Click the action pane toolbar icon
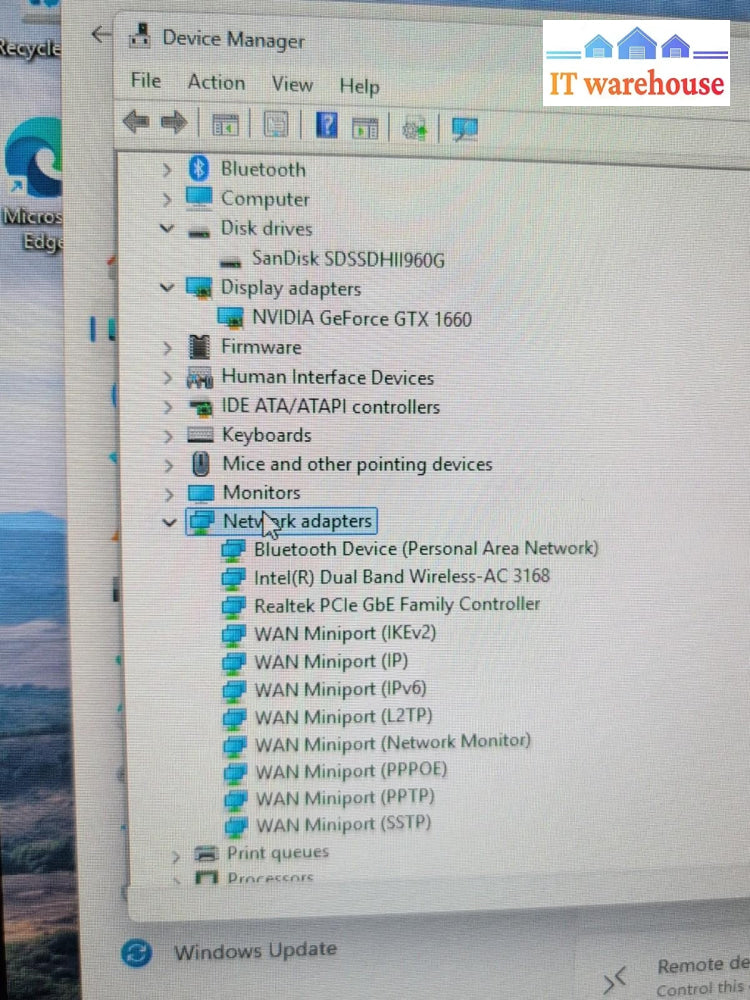The height and width of the screenshot is (1000, 750). (x=365, y=128)
